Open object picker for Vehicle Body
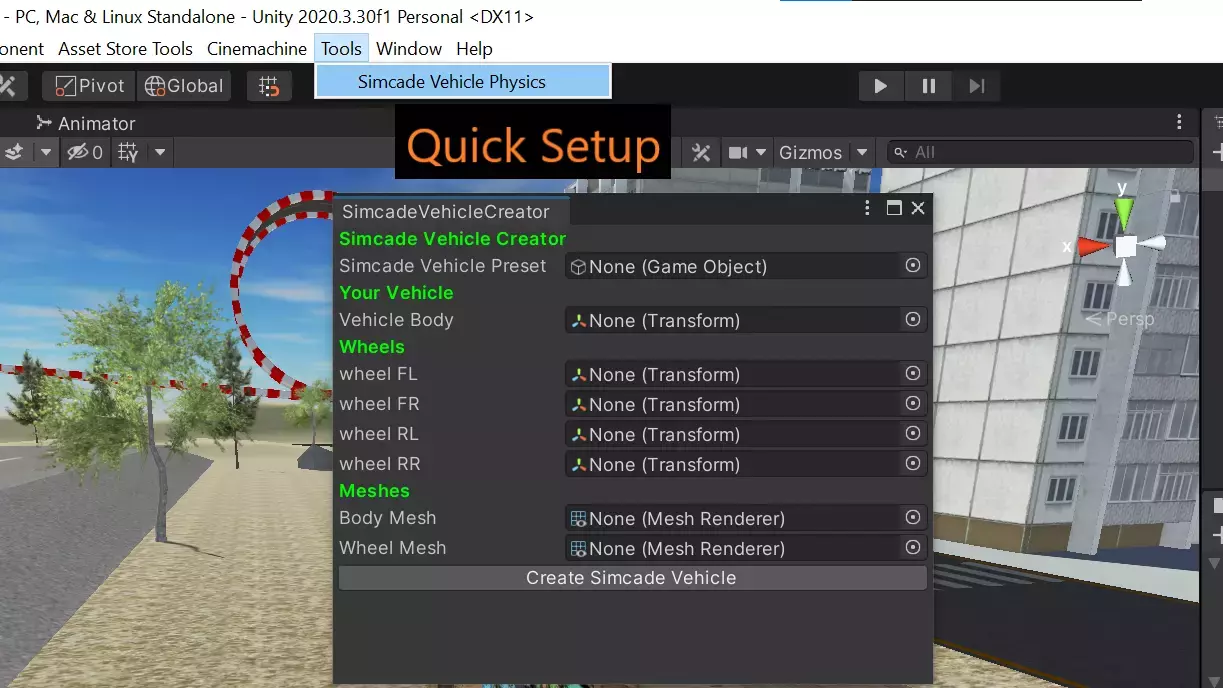The width and height of the screenshot is (1223, 688). click(x=913, y=320)
